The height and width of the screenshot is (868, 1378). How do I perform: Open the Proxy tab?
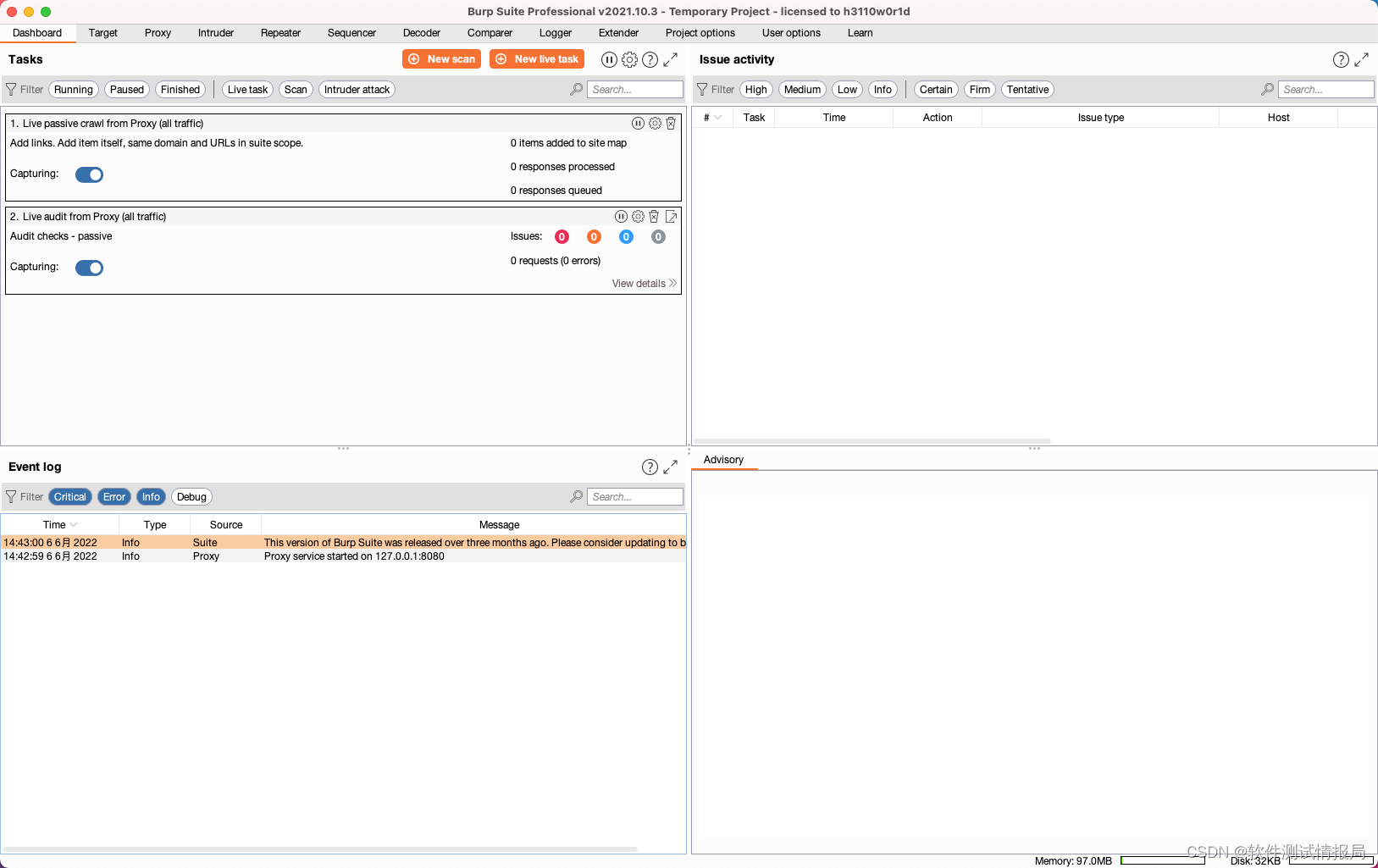158,33
